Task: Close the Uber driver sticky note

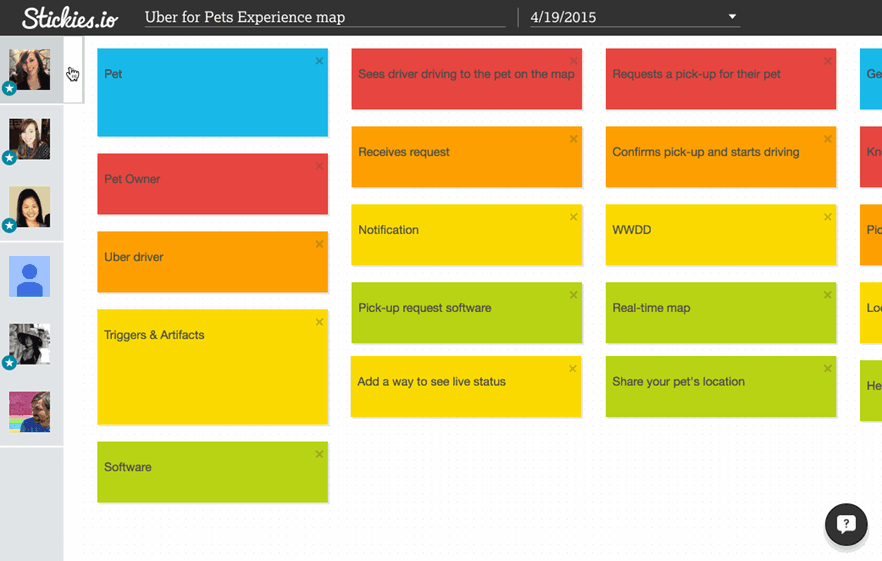Action: (x=319, y=244)
